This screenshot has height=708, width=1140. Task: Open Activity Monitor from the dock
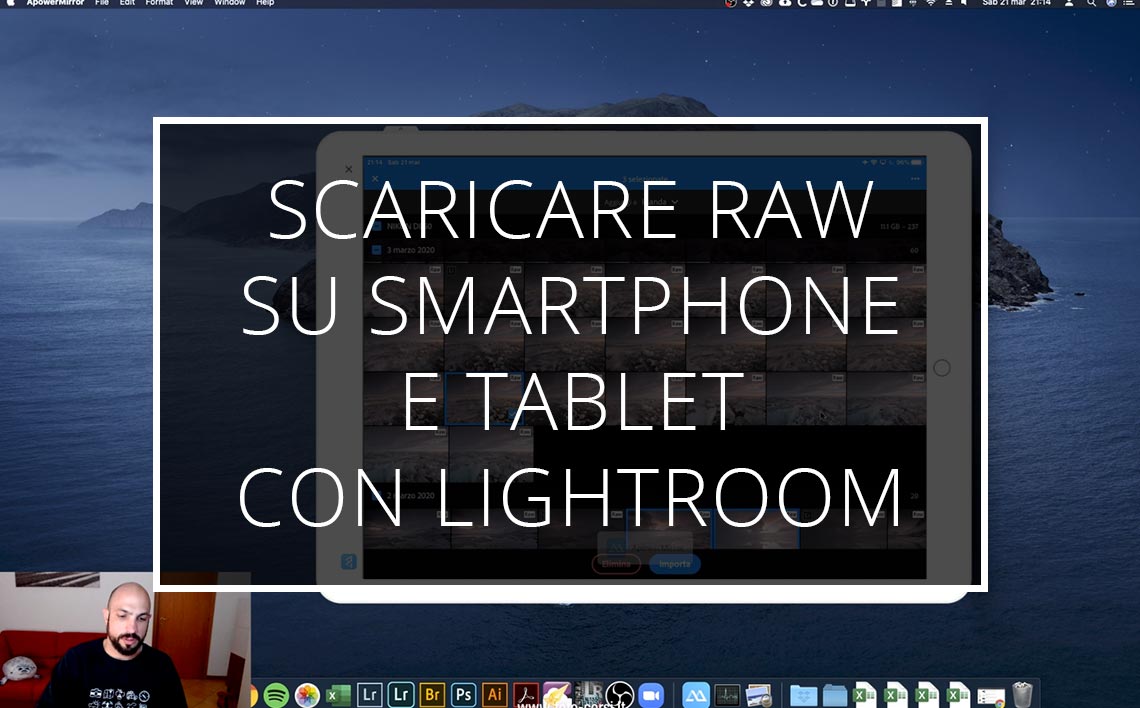coord(727,696)
